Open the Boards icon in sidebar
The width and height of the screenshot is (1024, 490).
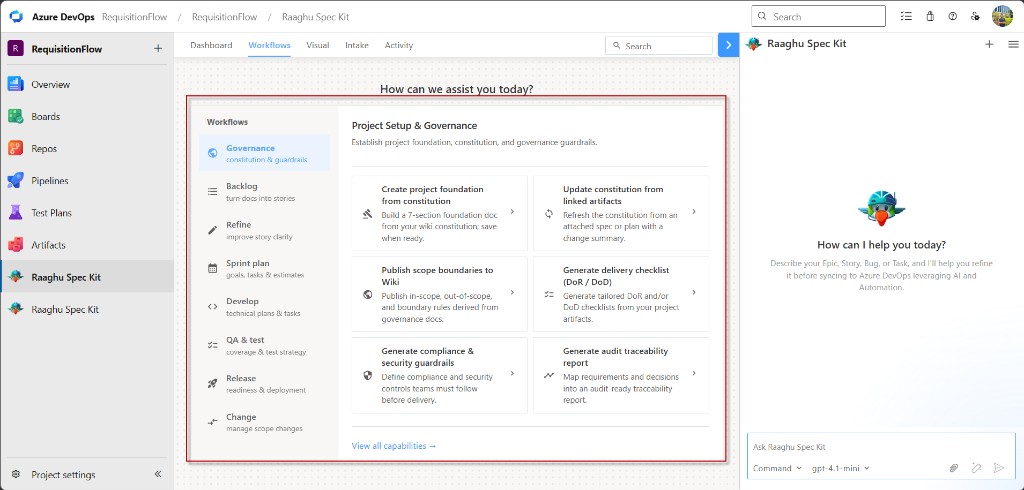pyautogui.click(x=16, y=116)
